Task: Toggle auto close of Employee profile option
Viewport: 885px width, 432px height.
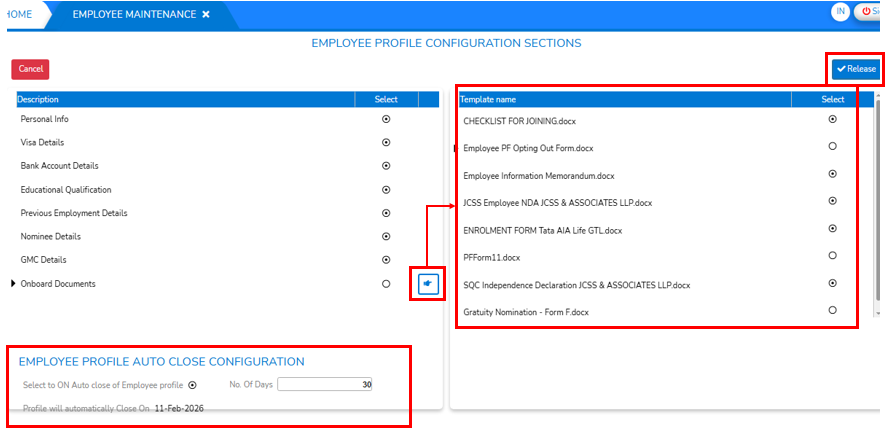Action: tap(193, 384)
